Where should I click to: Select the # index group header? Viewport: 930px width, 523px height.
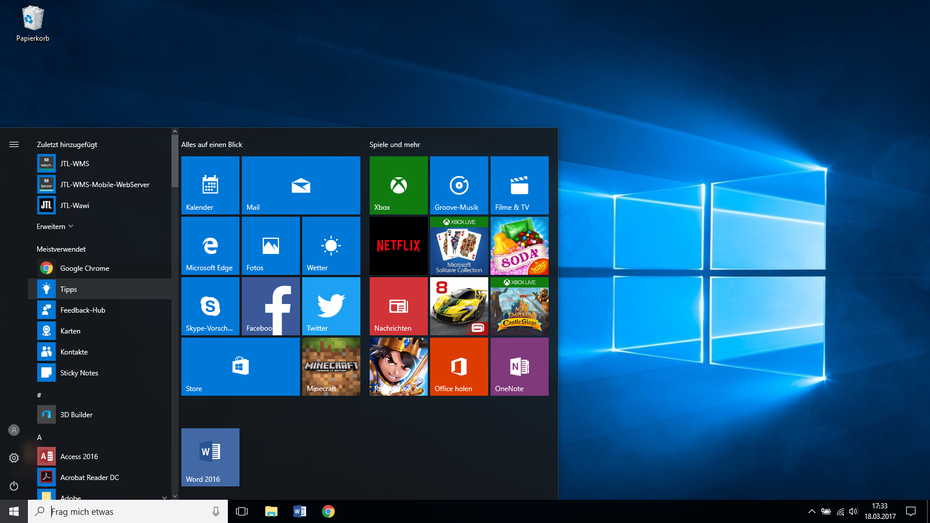click(x=39, y=395)
